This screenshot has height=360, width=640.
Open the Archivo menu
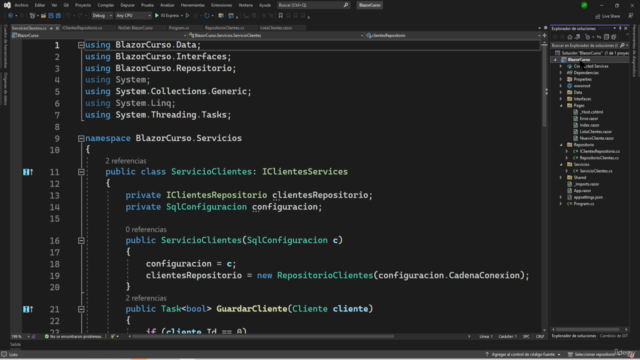[x=21, y=5]
